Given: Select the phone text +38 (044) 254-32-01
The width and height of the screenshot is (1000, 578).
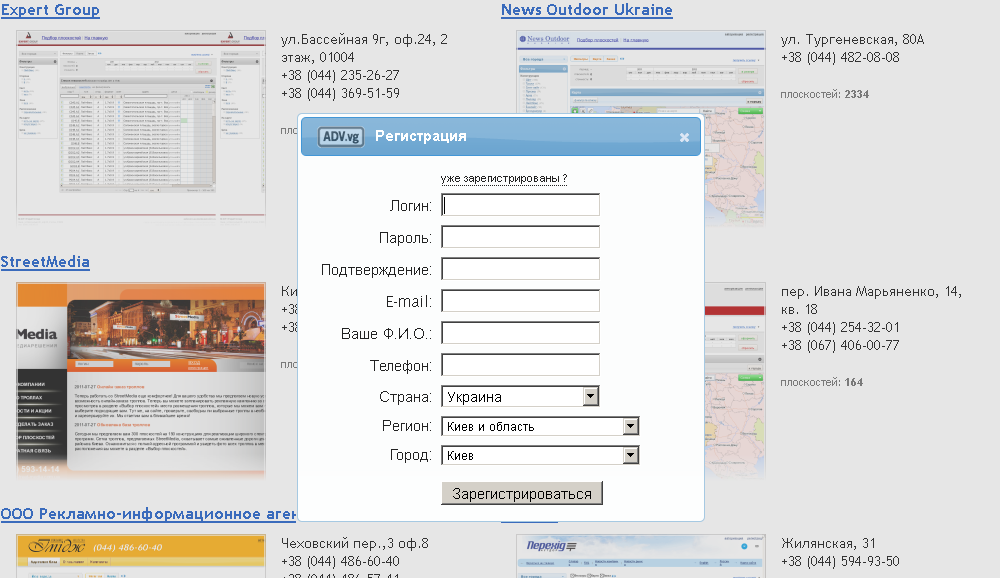Looking at the screenshot, I should point(841,327).
